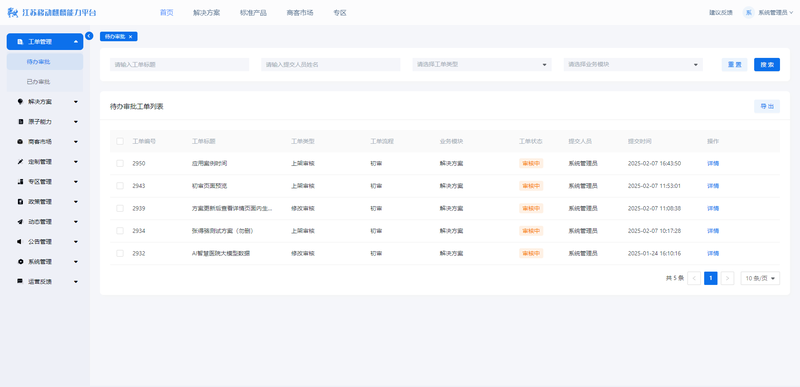Open 首页 in top navigation
The width and height of the screenshot is (800, 387).
[166, 13]
